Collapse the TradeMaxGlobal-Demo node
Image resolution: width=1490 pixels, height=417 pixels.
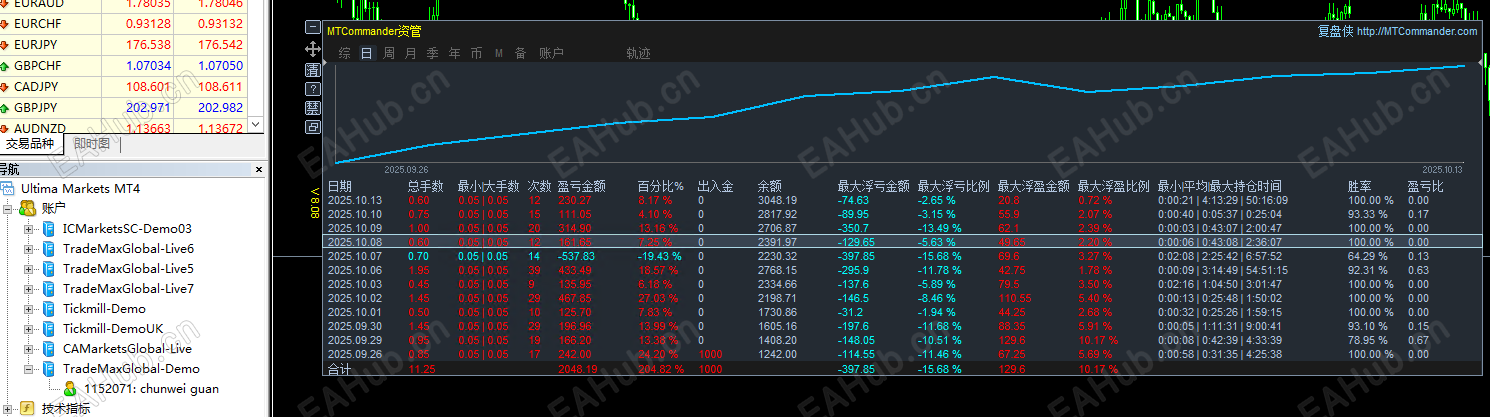(x=28, y=369)
